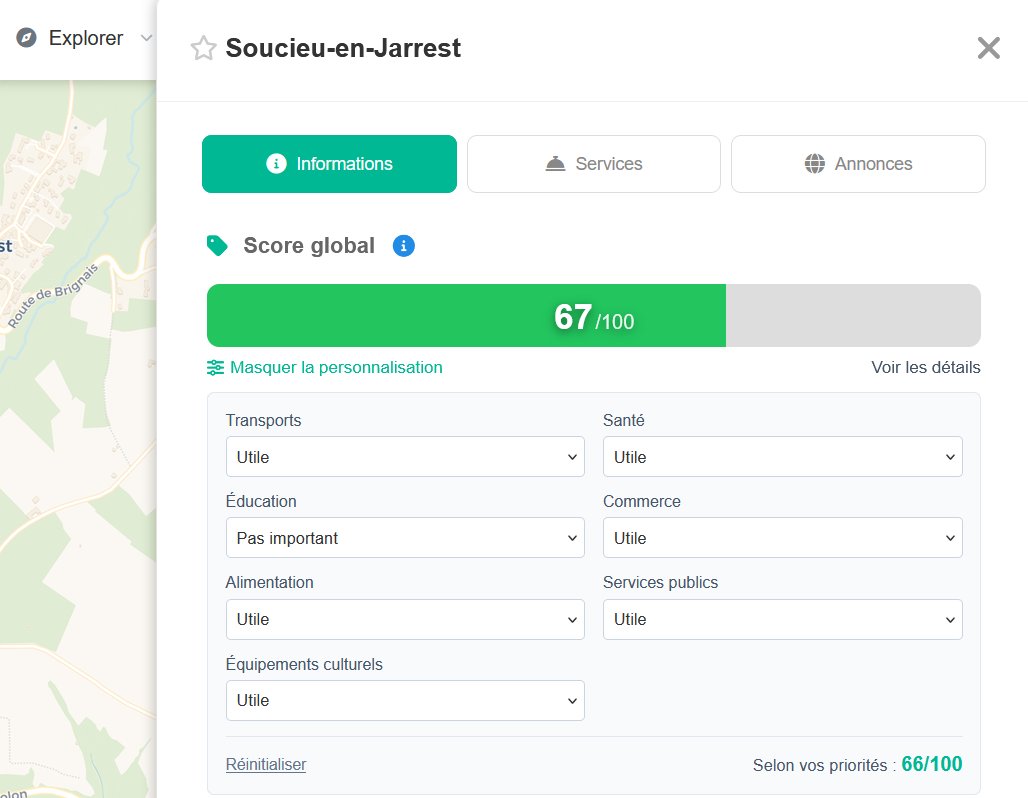Open the Commerce priority dropdown
The width and height of the screenshot is (1028, 798).
tap(783, 538)
